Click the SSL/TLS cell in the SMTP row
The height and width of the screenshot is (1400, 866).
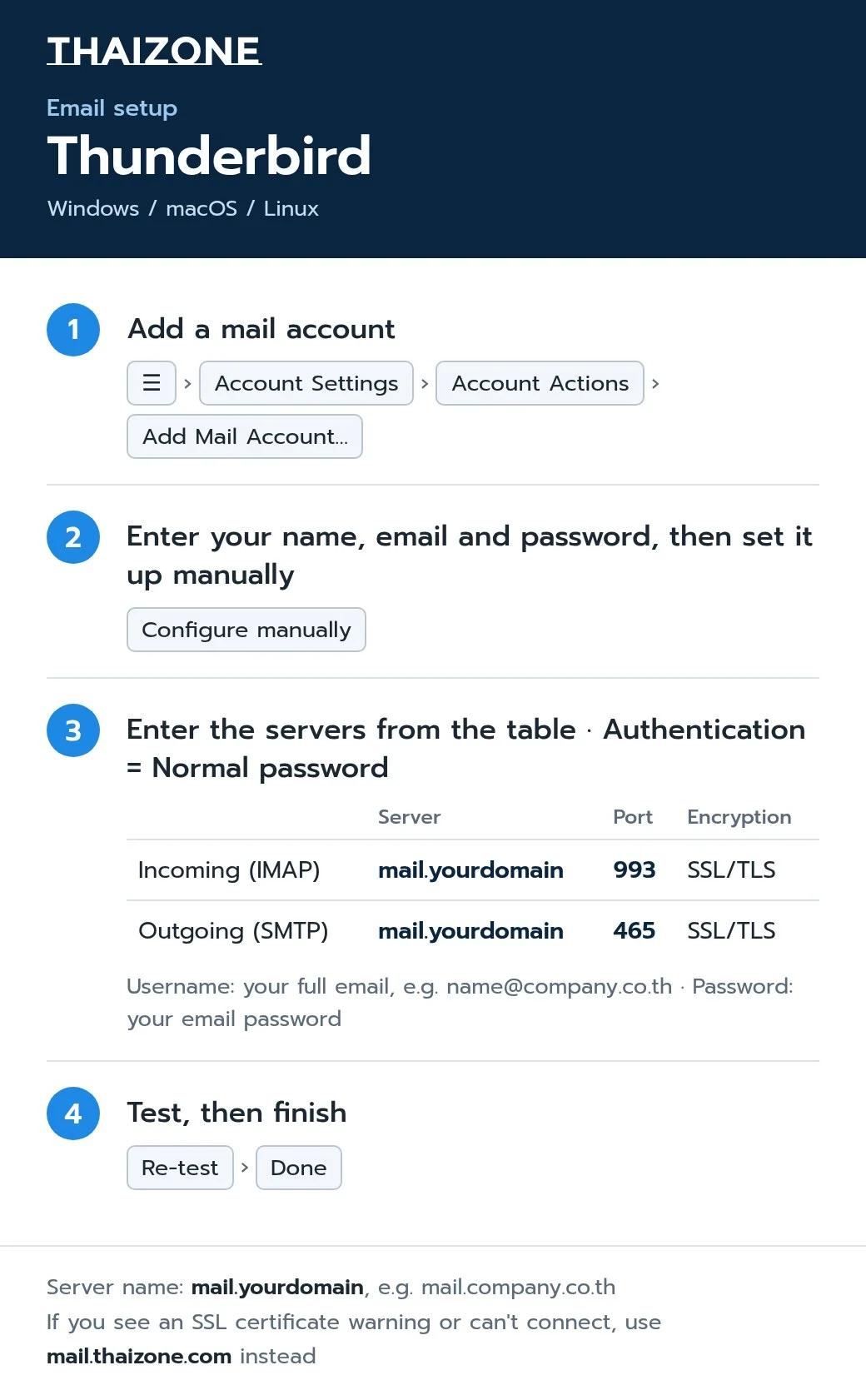731,931
